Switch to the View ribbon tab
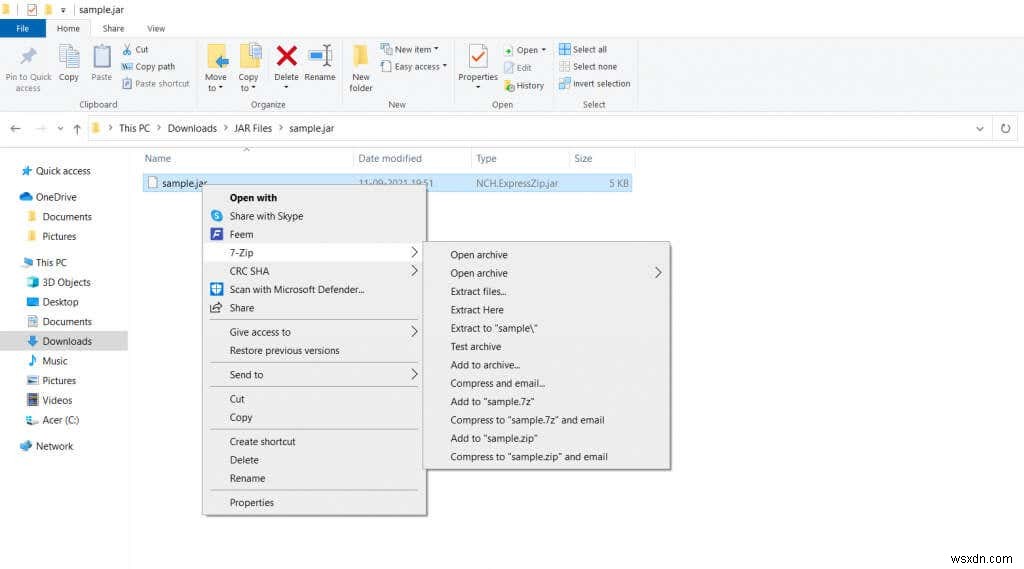 point(156,29)
